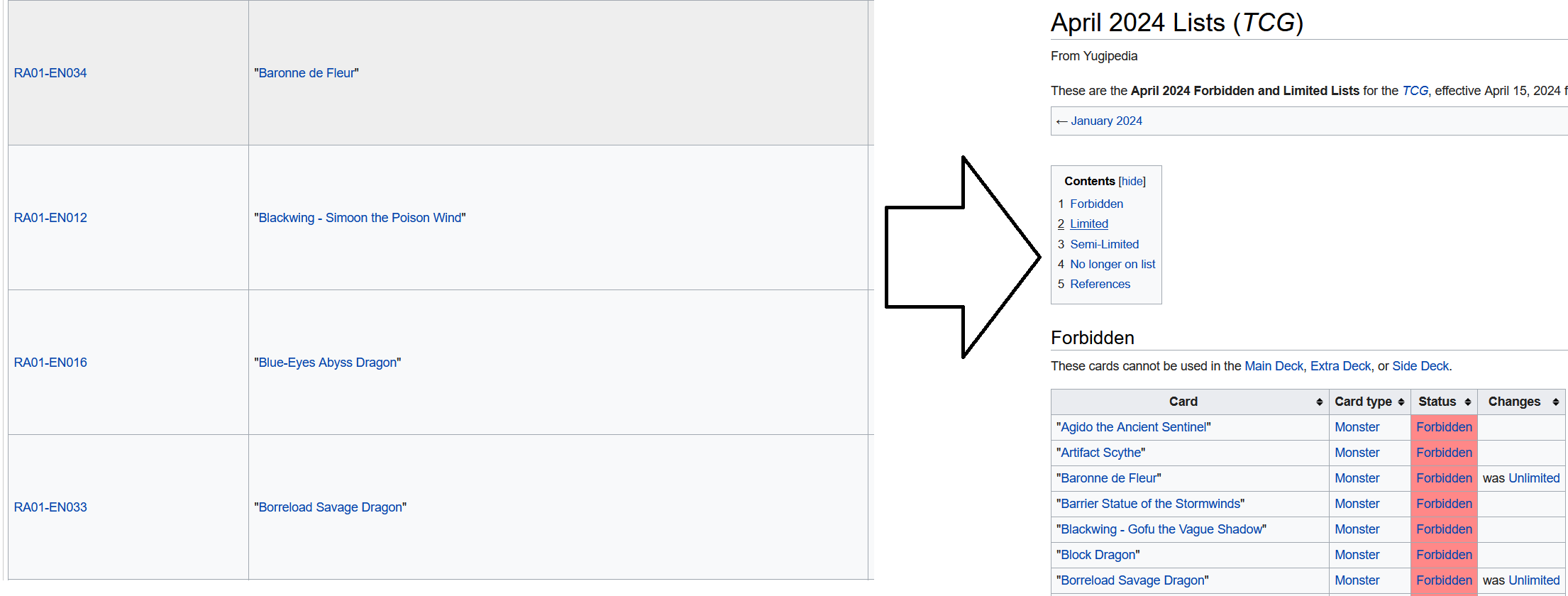The image size is (1568, 596).
Task: Click Monster type in Artifact Scythe row
Action: point(1357,453)
